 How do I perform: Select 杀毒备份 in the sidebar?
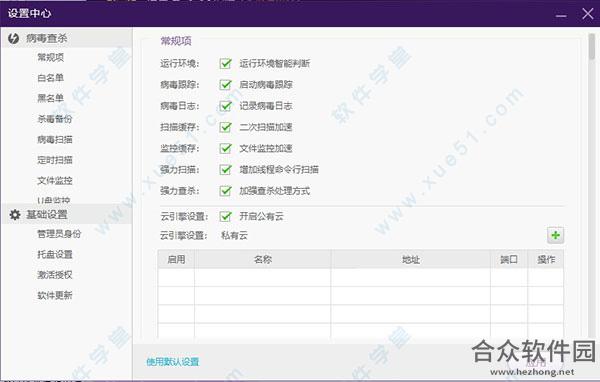[x=55, y=119]
